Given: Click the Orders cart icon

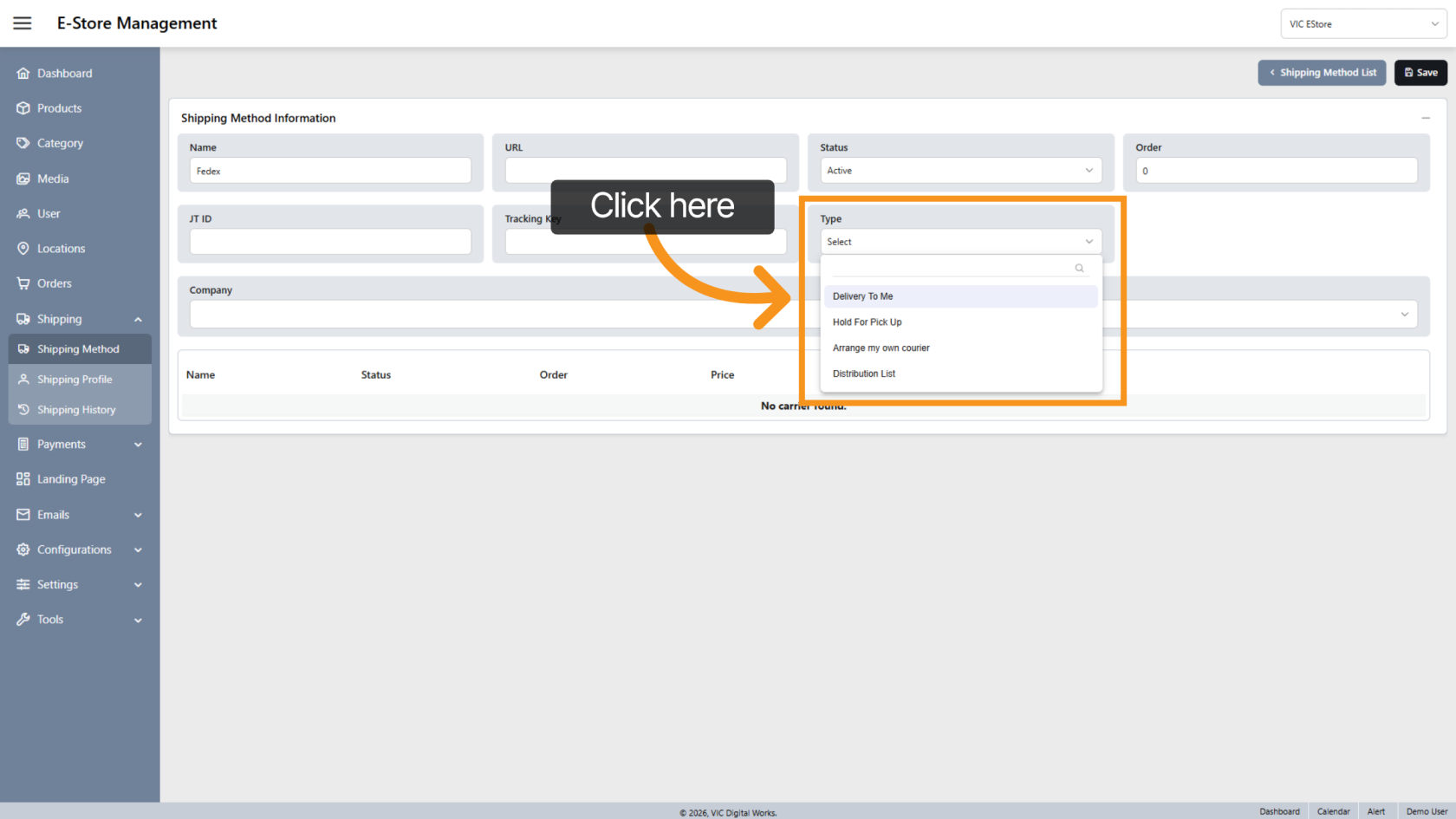Looking at the screenshot, I should (x=23, y=283).
